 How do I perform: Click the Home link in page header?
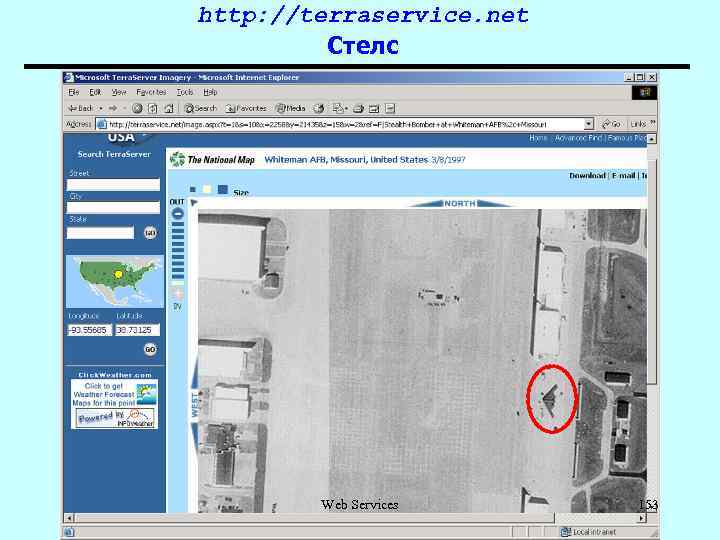click(x=538, y=138)
